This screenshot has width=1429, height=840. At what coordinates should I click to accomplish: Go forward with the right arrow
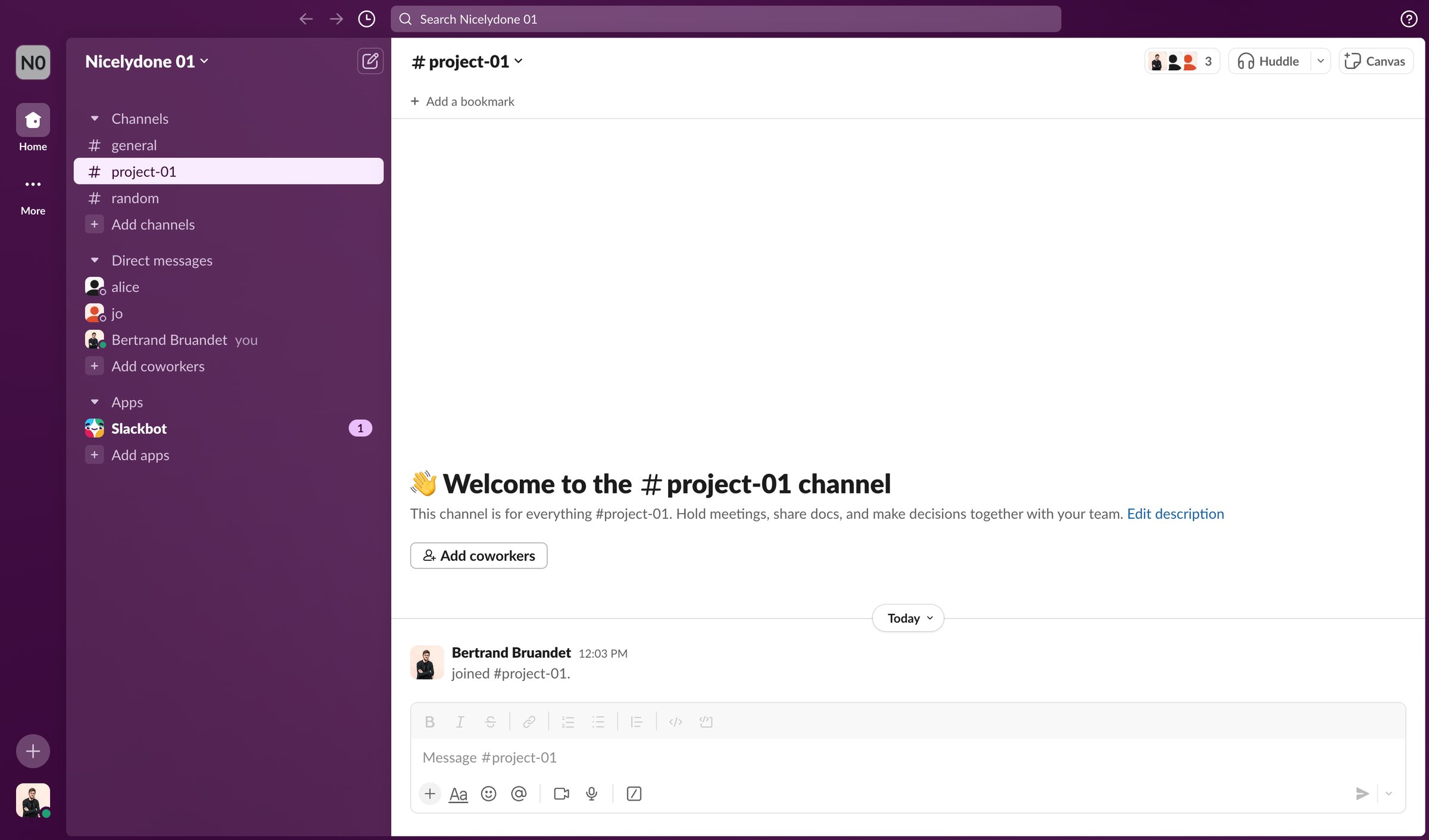tap(336, 19)
